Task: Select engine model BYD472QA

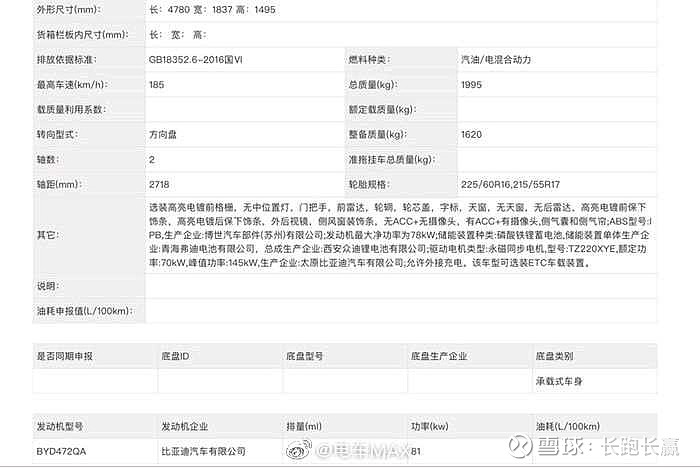Action: point(61,451)
